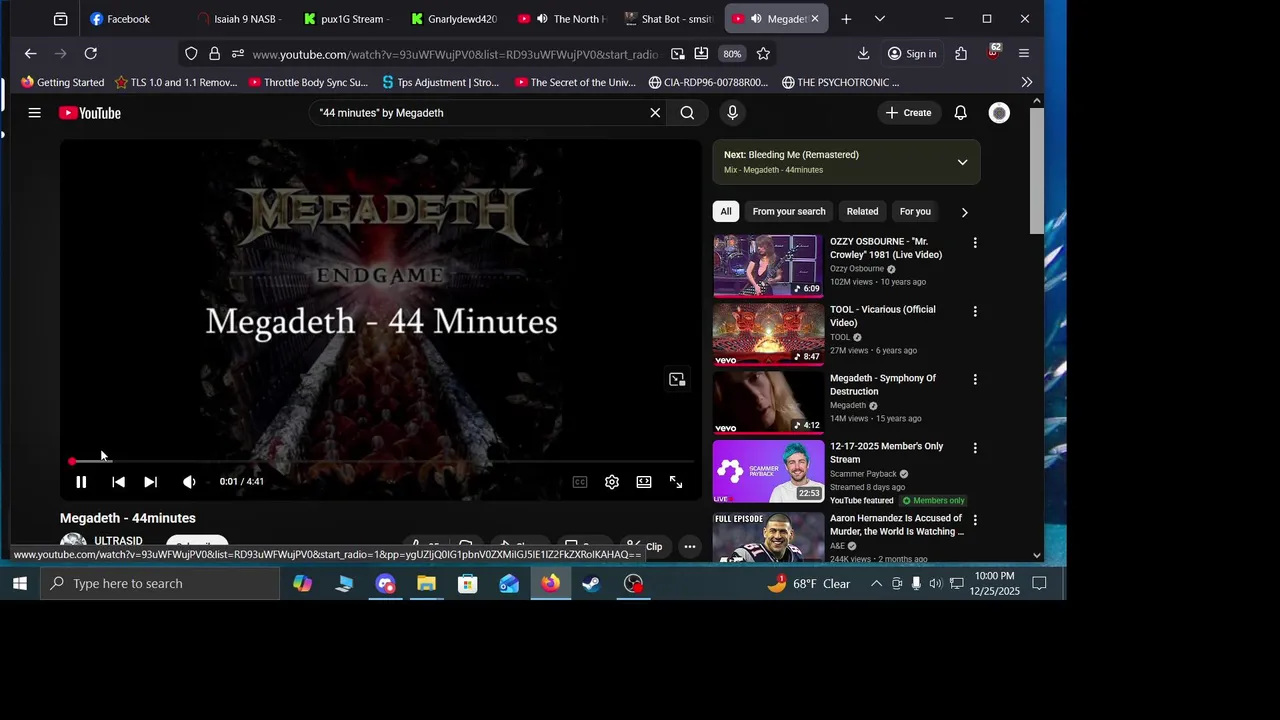Submit search with the magnifier button
Screen dimensions: 1280x720
[687, 113]
